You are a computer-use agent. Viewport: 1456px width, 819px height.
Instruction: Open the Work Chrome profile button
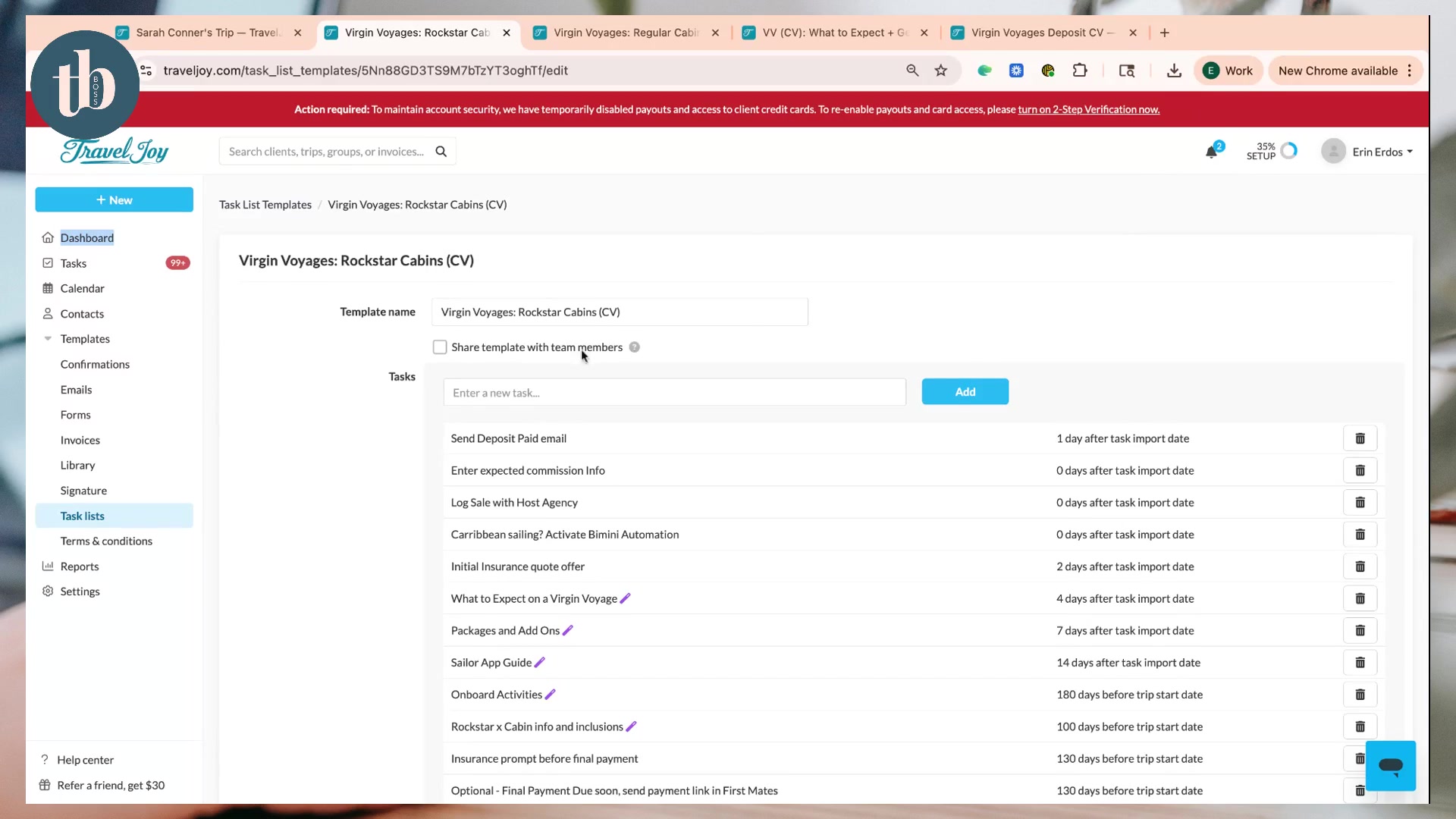tap(1228, 71)
